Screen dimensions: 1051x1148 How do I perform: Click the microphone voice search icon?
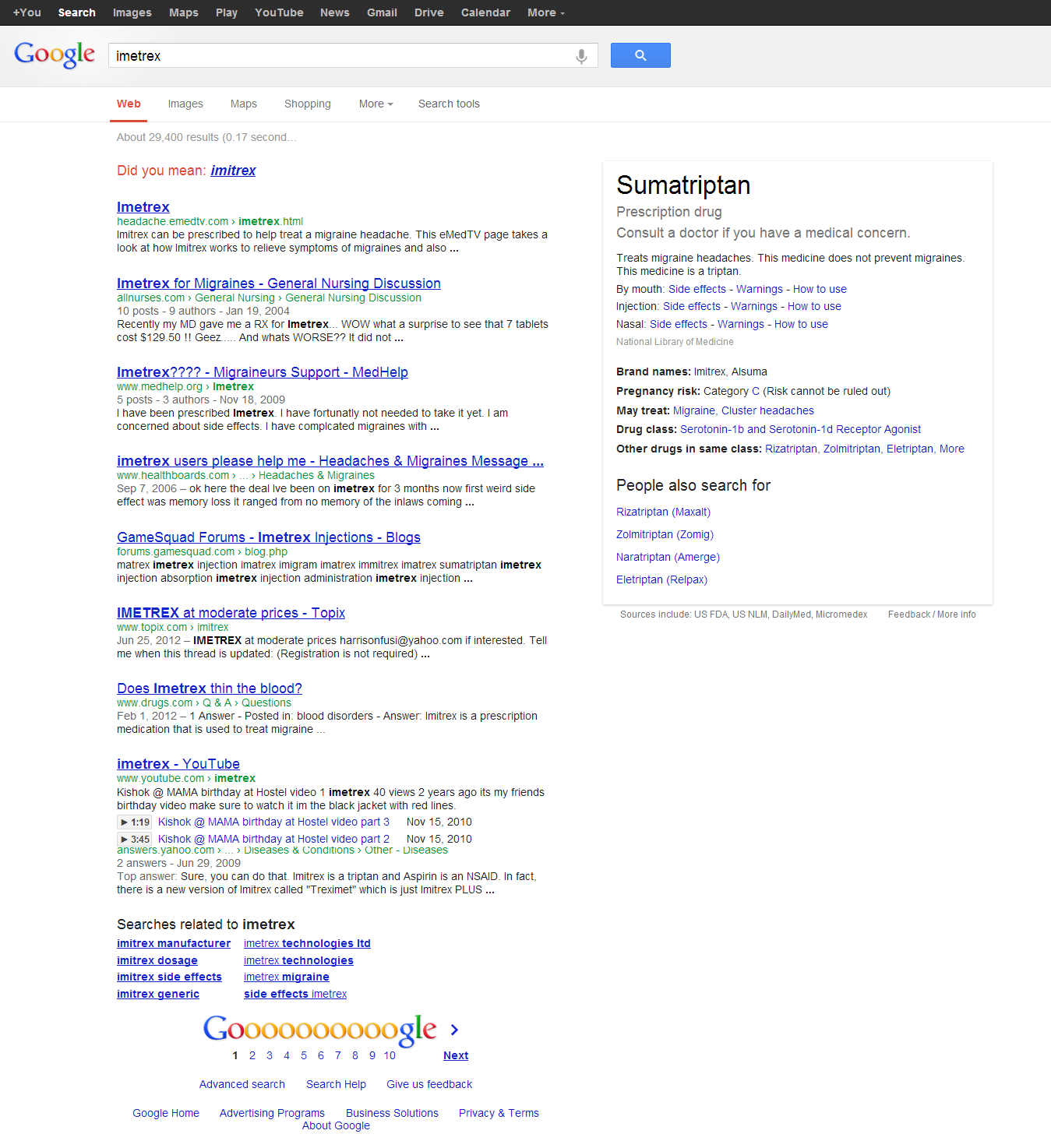pyautogui.click(x=581, y=56)
